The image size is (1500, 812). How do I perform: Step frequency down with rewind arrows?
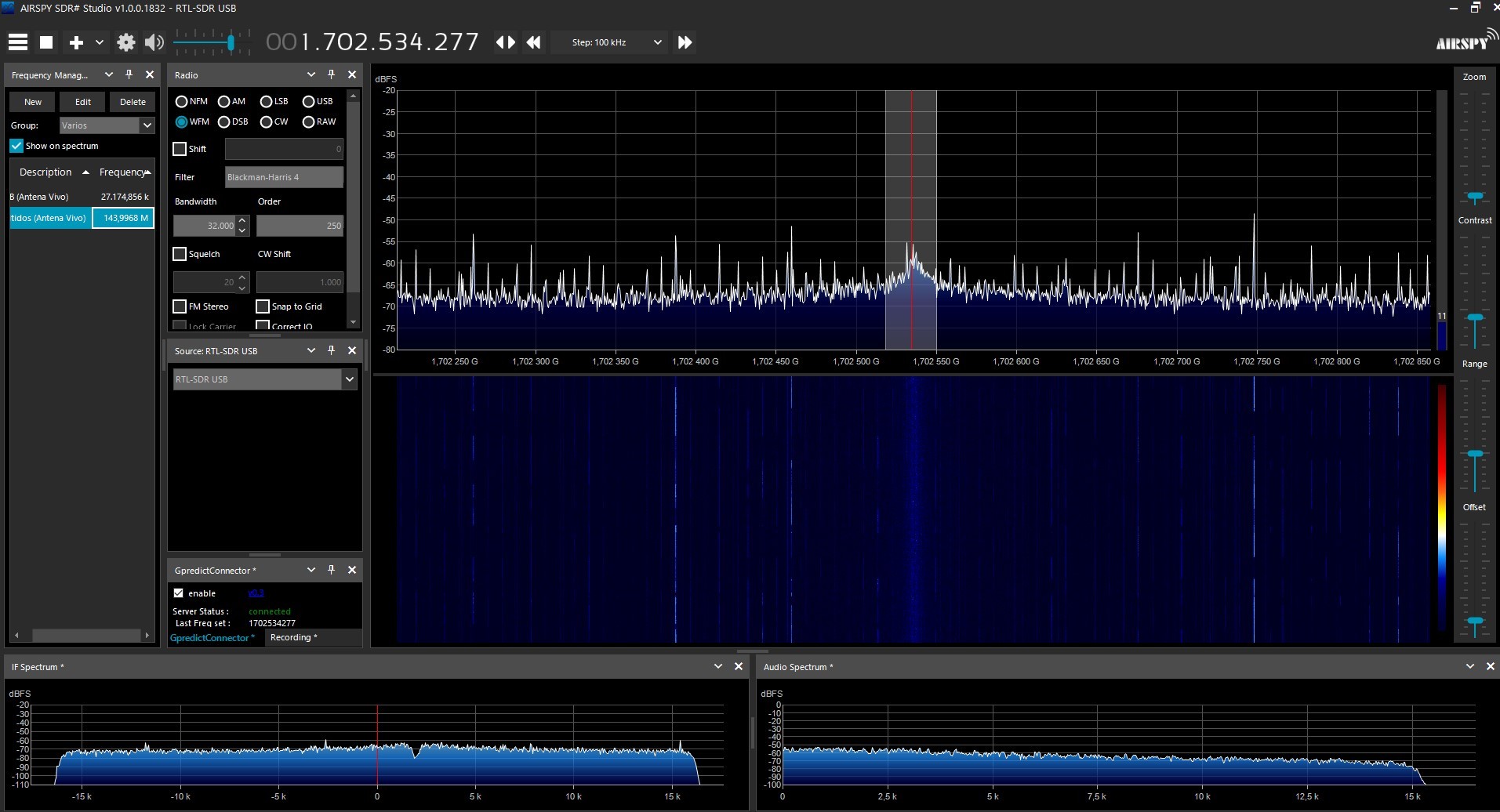coord(534,42)
